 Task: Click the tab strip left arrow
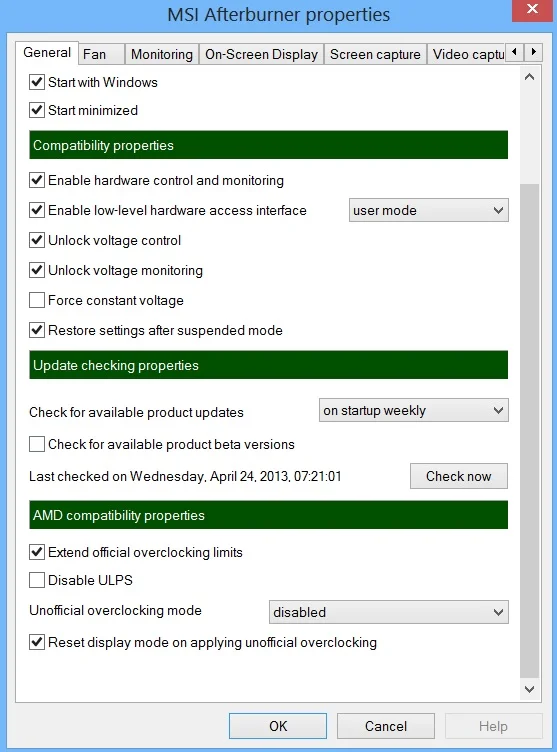pos(515,52)
